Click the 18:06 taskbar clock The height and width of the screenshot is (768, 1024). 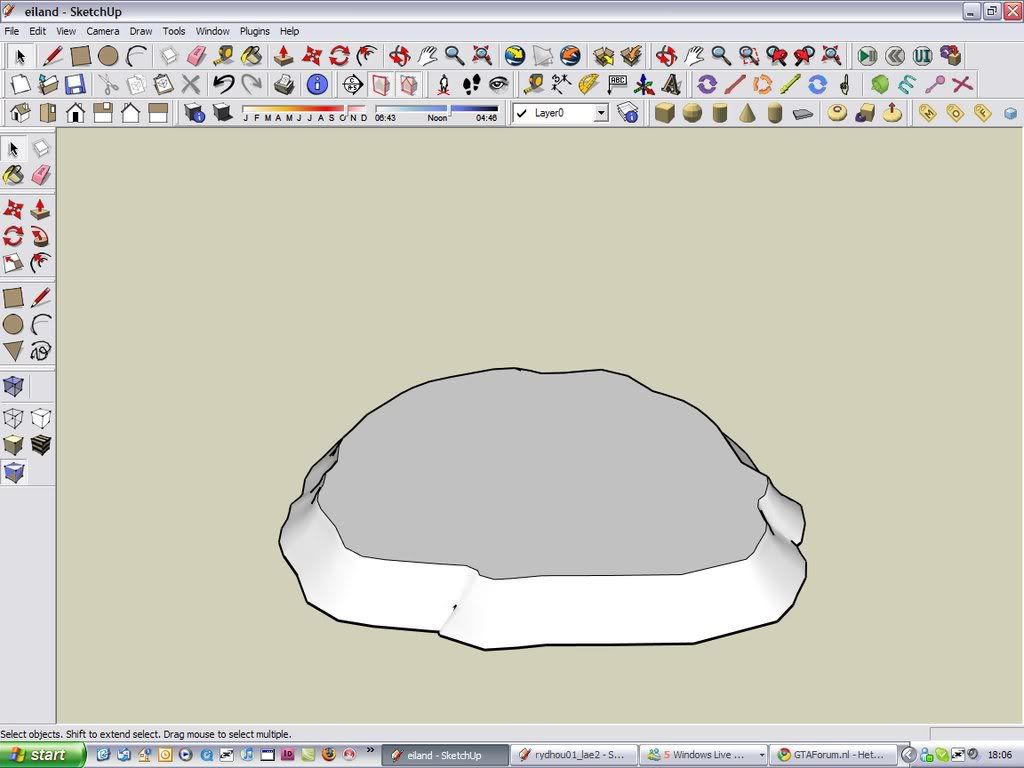point(1000,755)
